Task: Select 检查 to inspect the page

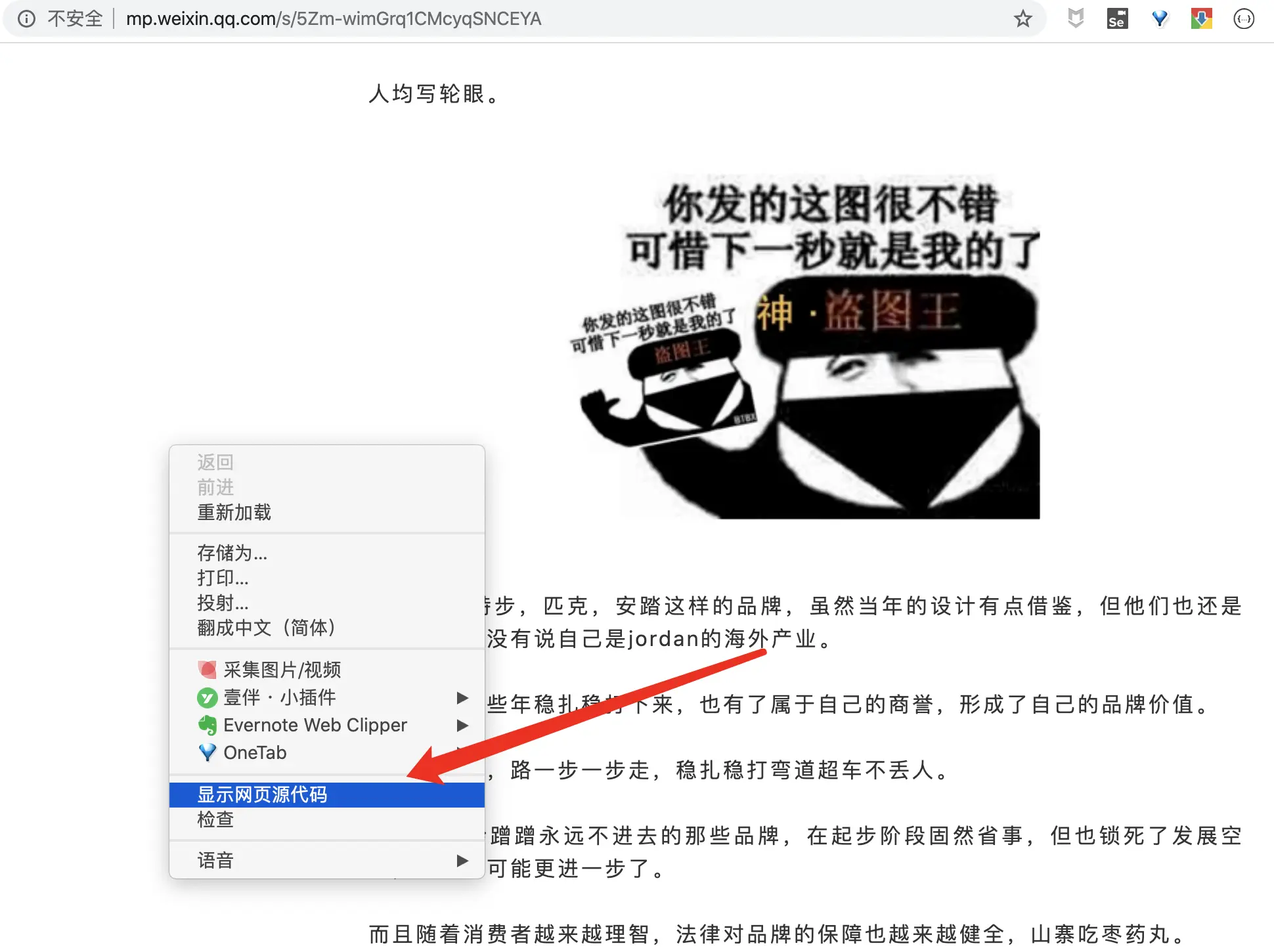Action: click(x=216, y=819)
